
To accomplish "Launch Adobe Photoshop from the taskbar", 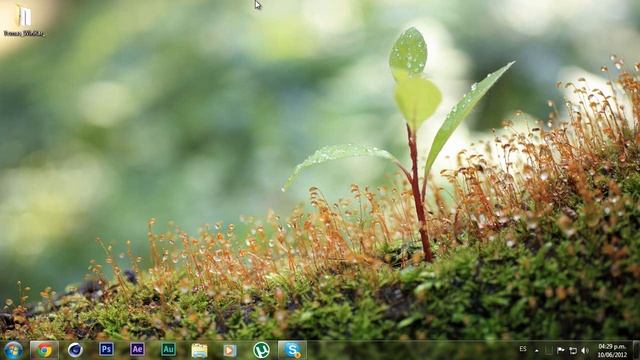I will 106,349.
